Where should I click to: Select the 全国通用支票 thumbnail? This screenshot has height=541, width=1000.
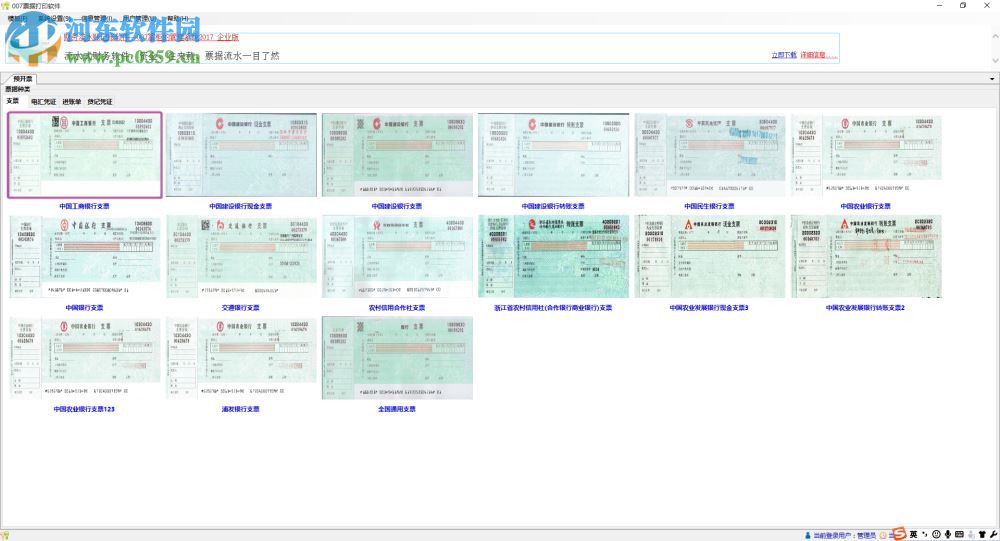397,358
